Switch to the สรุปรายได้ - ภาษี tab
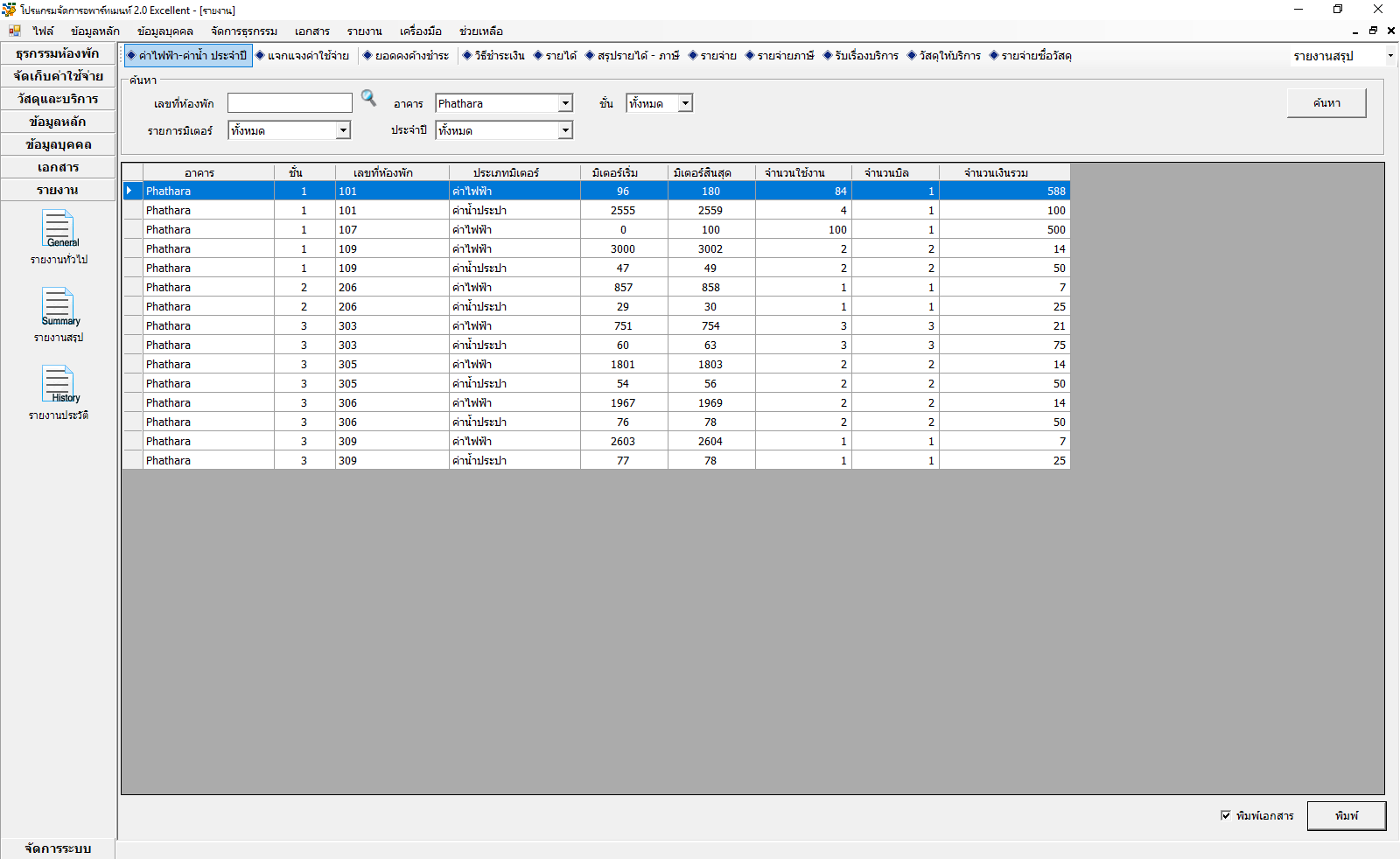The height and width of the screenshot is (859, 1400). click(633, 55)
